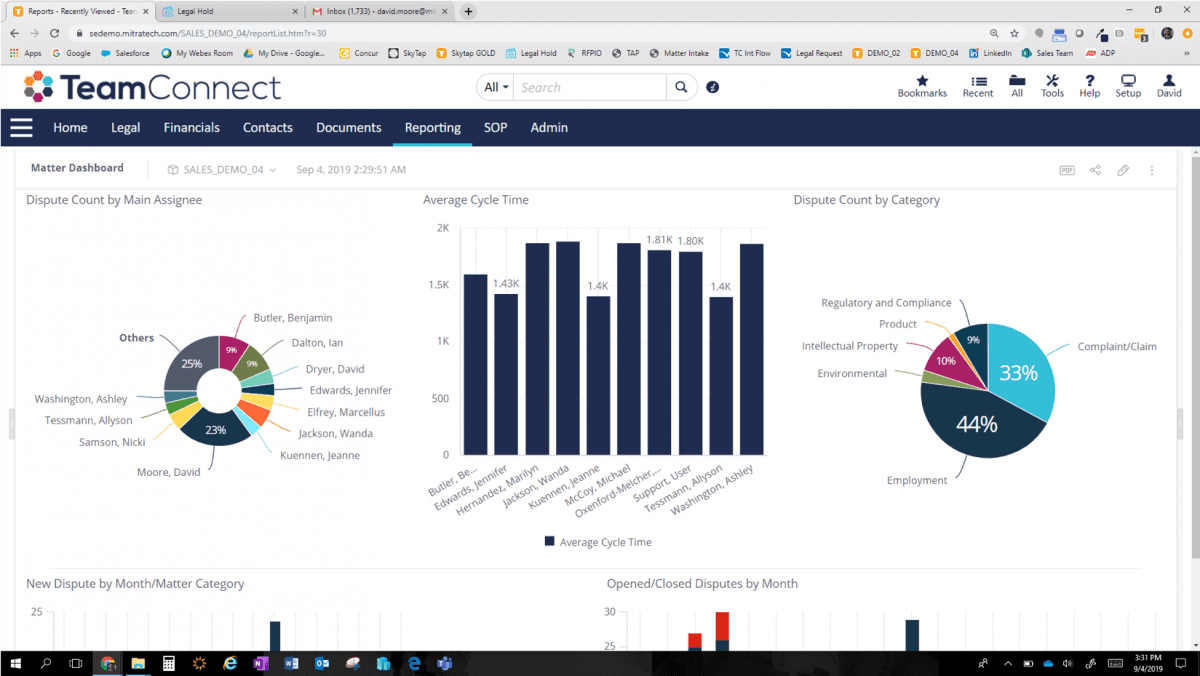Open the Recent items list
Image resolution: width=1200 pixels, height=676 pixels.
point(978,86)
